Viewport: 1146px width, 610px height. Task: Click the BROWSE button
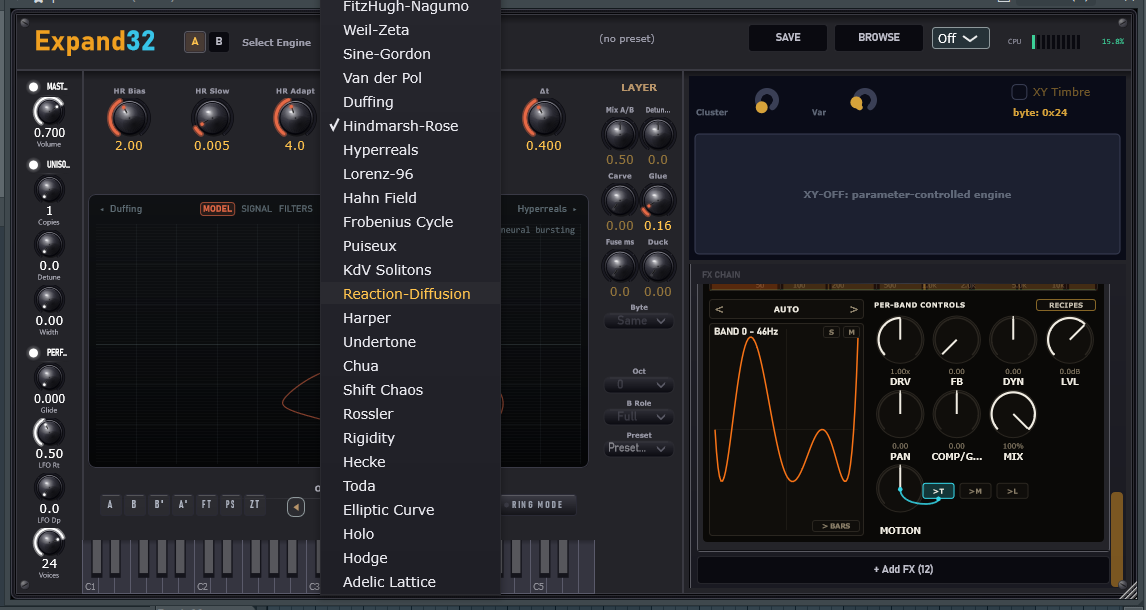tap(879, 37)
